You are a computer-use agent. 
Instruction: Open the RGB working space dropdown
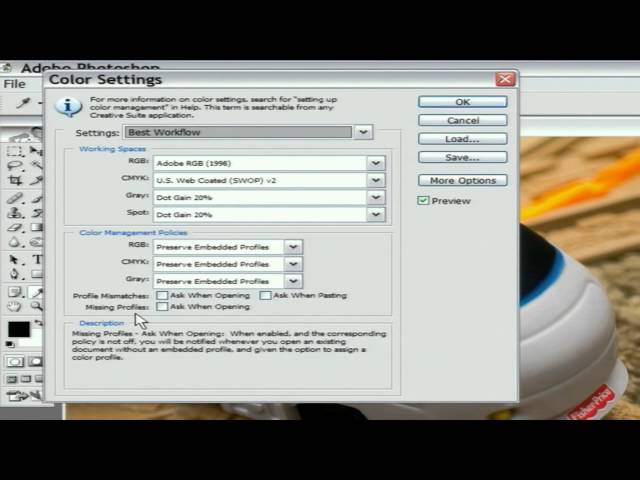pos(376,163)
